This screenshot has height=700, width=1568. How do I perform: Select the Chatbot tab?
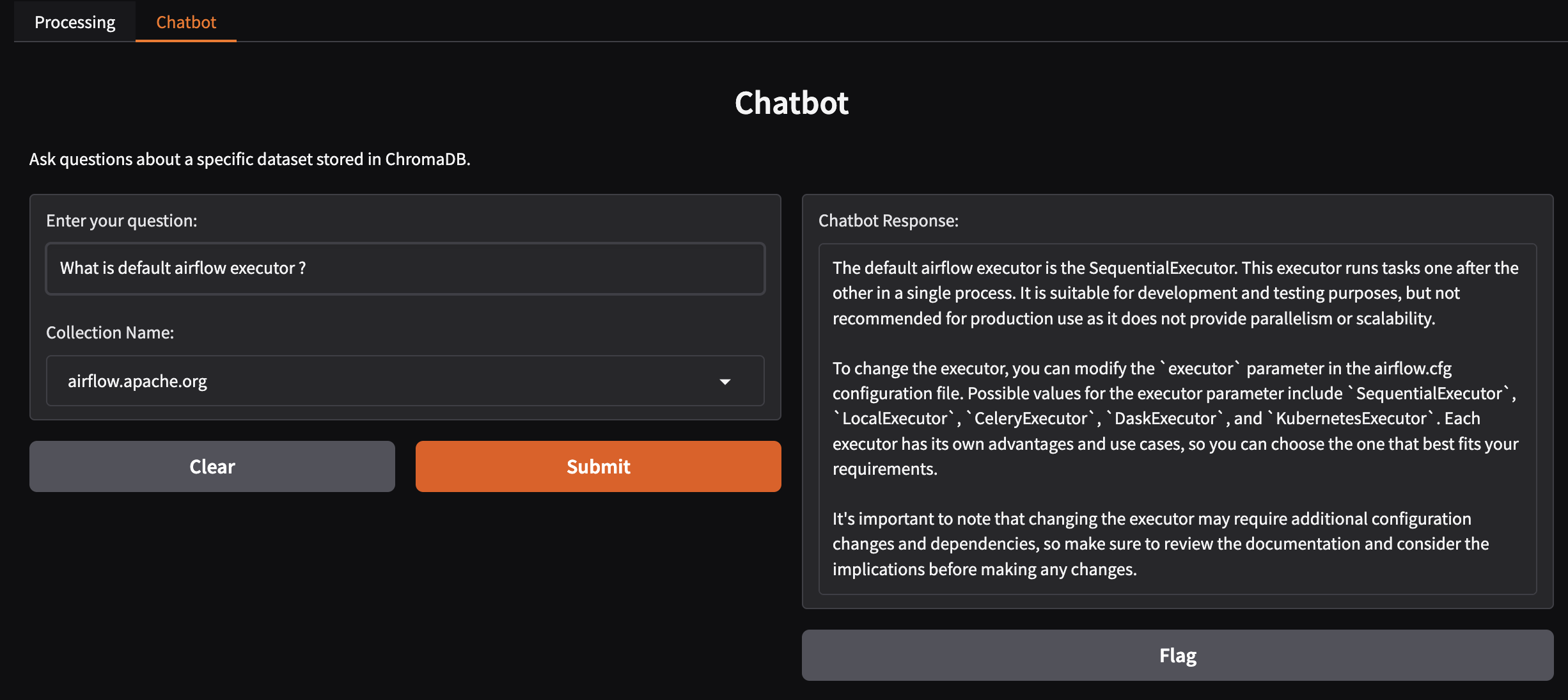(186, 22)
